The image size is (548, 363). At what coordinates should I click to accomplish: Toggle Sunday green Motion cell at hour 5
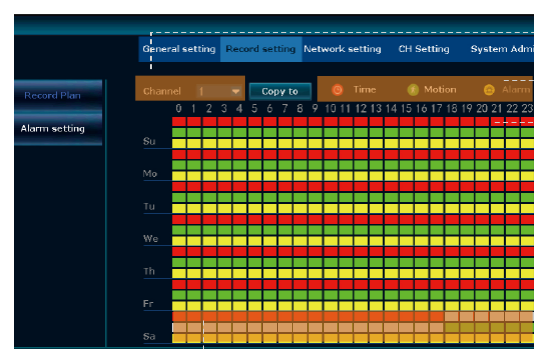pos(255,132)
